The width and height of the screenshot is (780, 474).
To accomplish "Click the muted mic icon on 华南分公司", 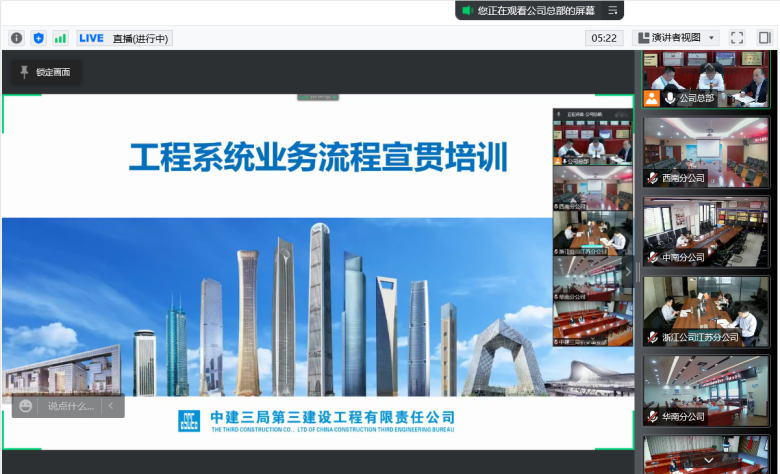I will [x=652, y=416].
